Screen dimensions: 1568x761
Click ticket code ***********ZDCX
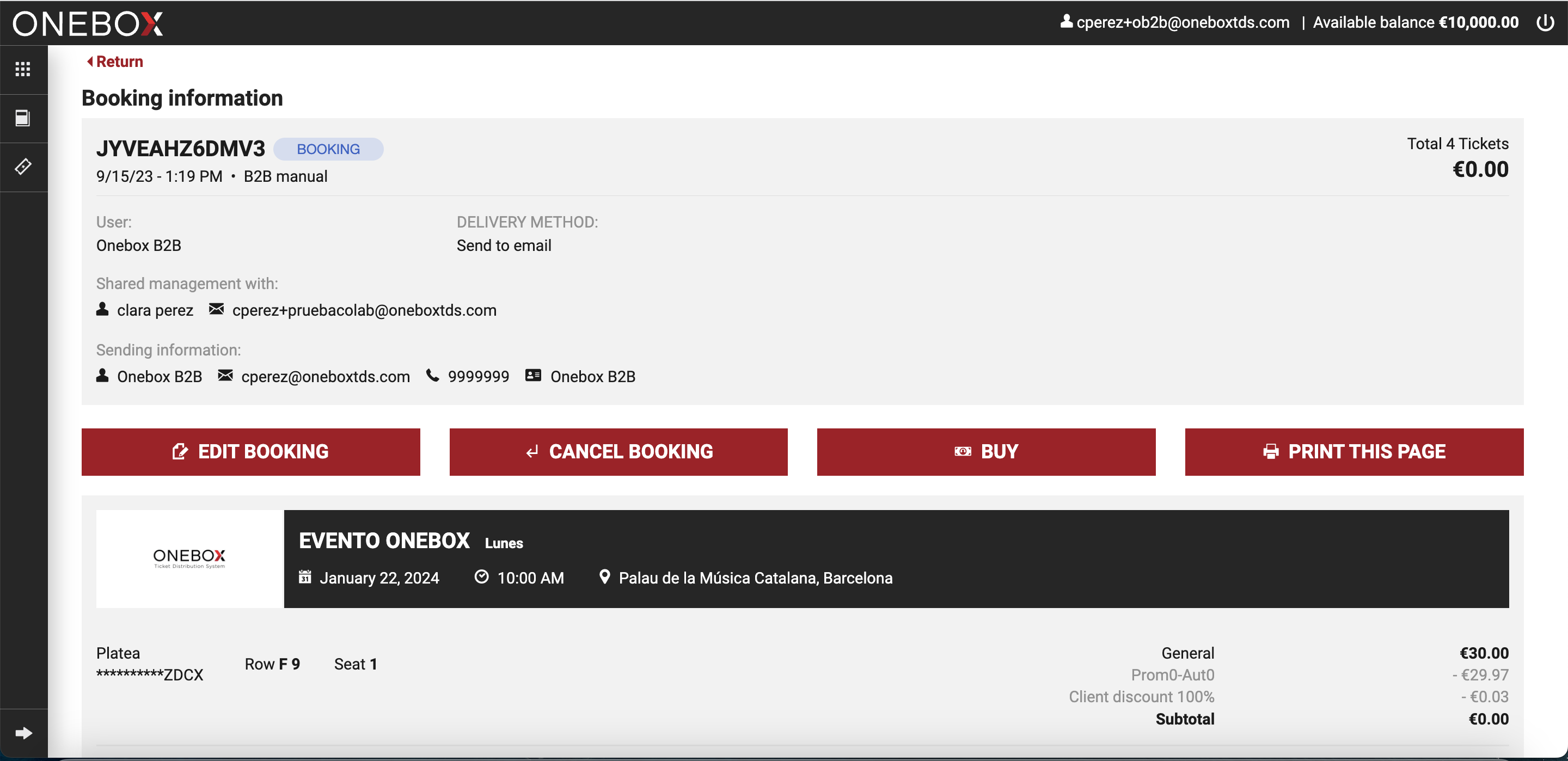[150, 675]
